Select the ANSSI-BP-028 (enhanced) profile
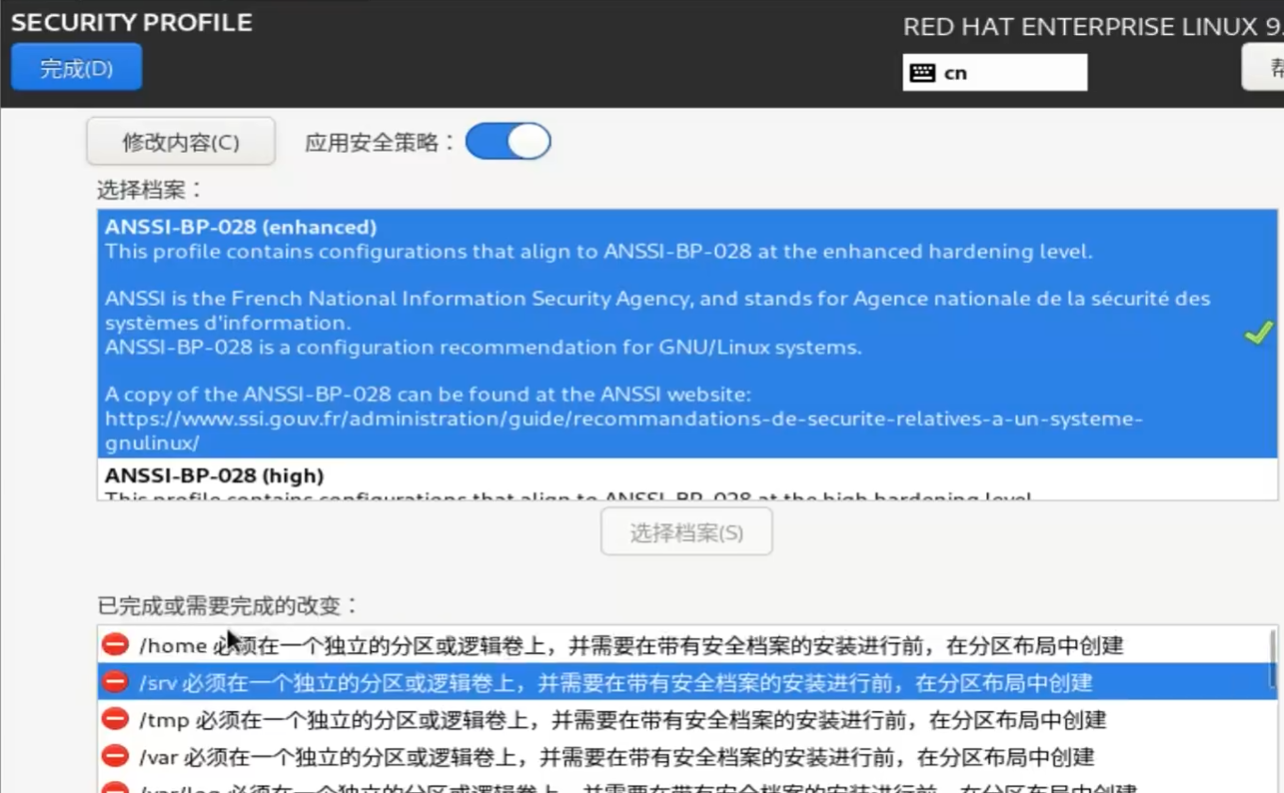Screen dimensions: 1284x793 click(241, 227)
